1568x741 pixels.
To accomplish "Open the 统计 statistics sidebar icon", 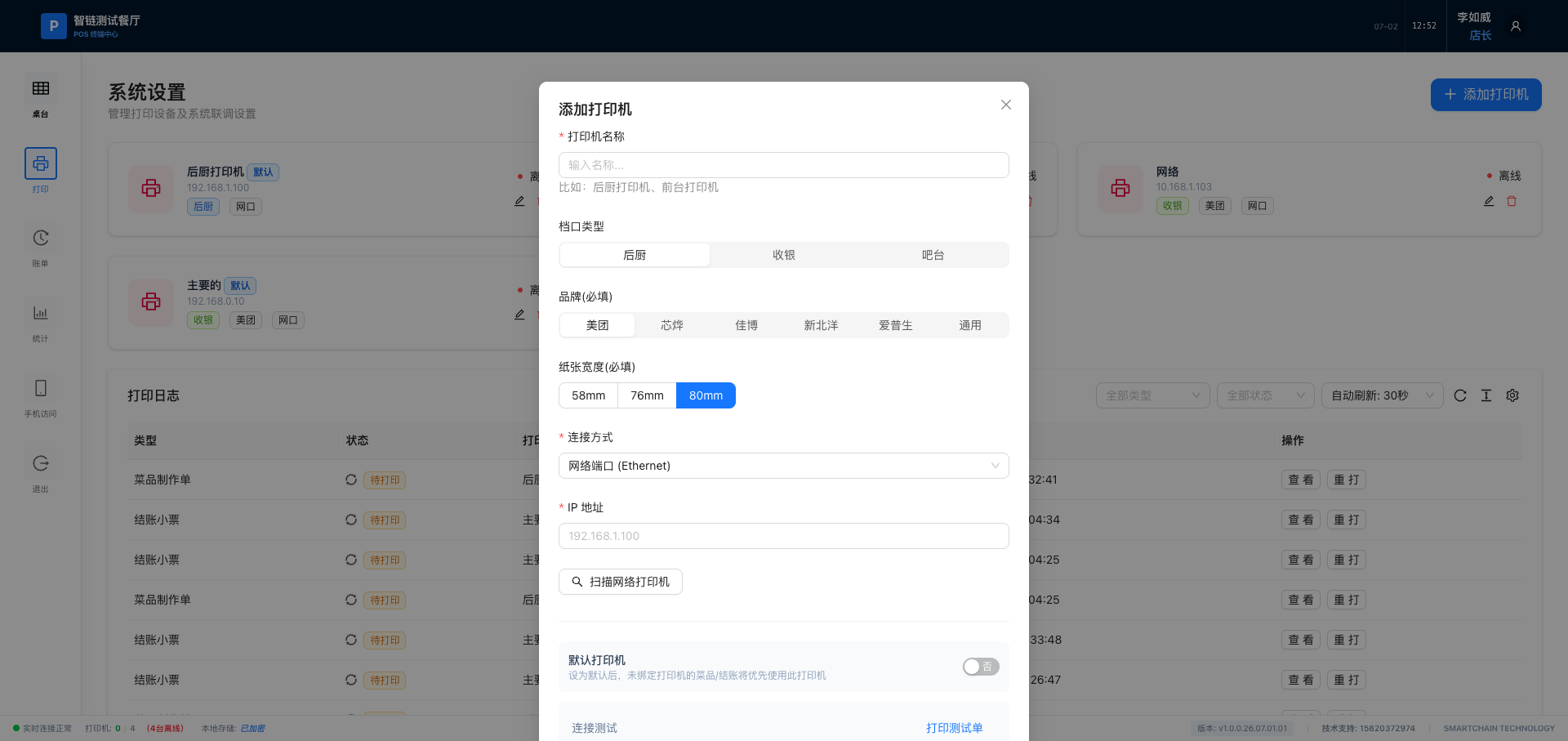I will (x=41, y=313).
